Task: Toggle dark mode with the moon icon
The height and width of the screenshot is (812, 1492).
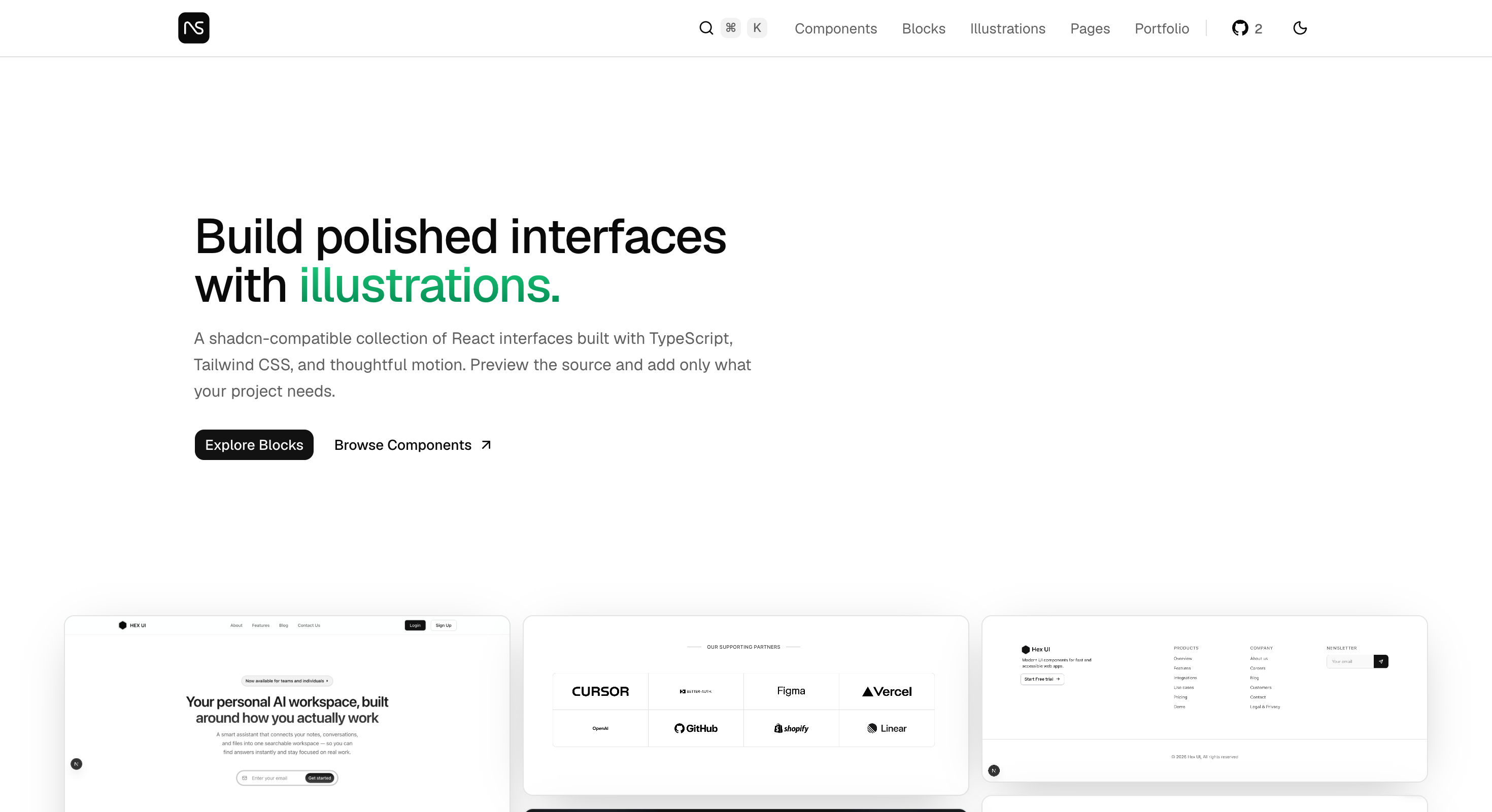Action: click(1300, 28)
